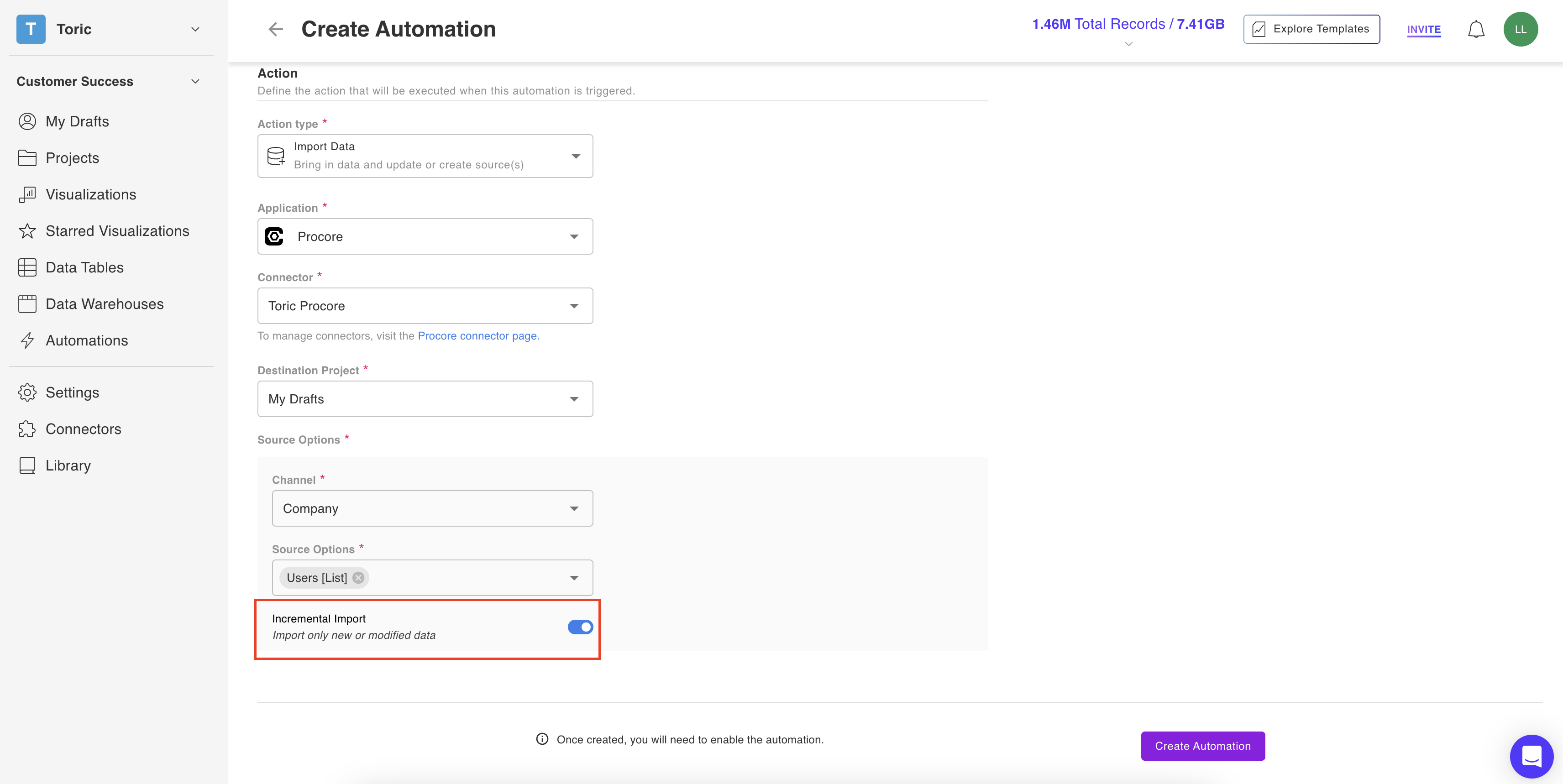The width and height of the screenshot is (1563, 784).
Task: Click the Data Warehouses icon
Action: click(x=27, y=304)
